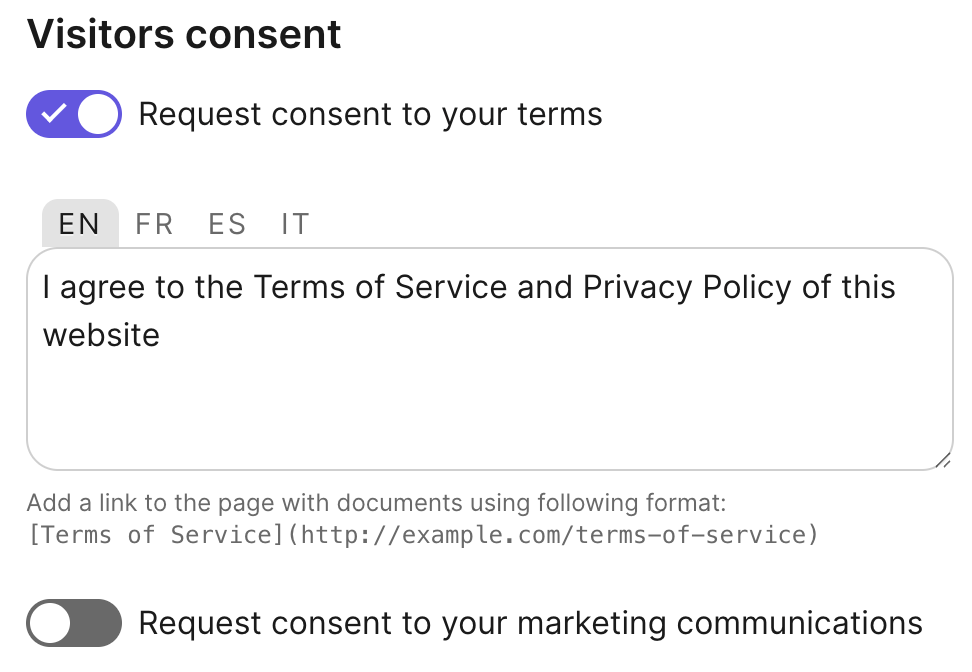Click 'Request consent to your terms' label
972x672 pixels.
(371, 114)
